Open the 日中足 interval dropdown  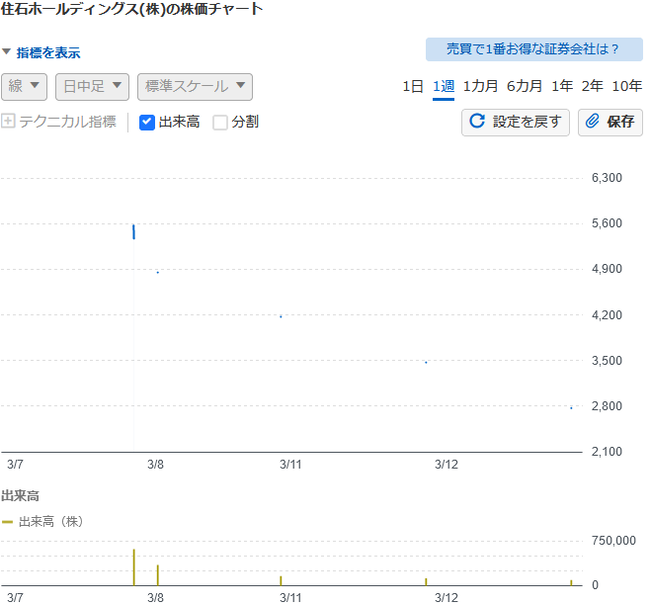[x=93, y=87]
